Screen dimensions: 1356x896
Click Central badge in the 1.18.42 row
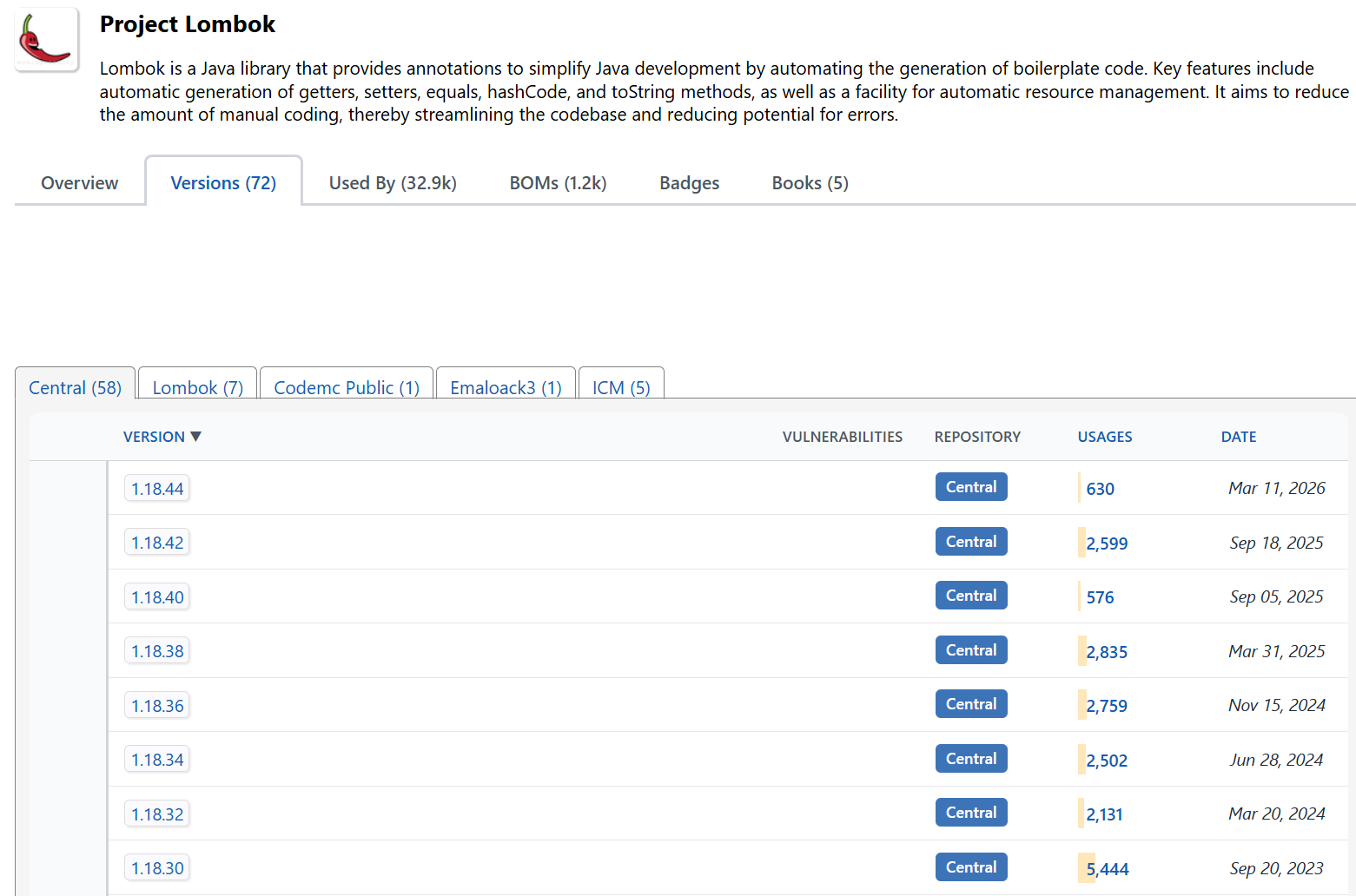pyautogui.click(x=971, y=542)
